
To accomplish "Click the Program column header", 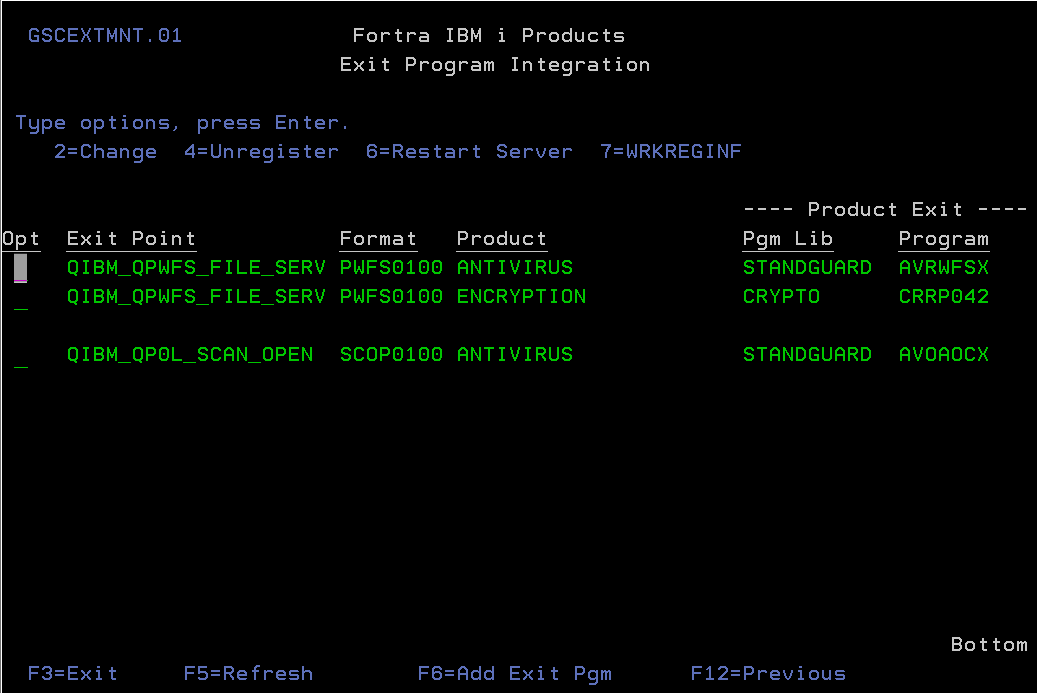I will coord(943,238).
